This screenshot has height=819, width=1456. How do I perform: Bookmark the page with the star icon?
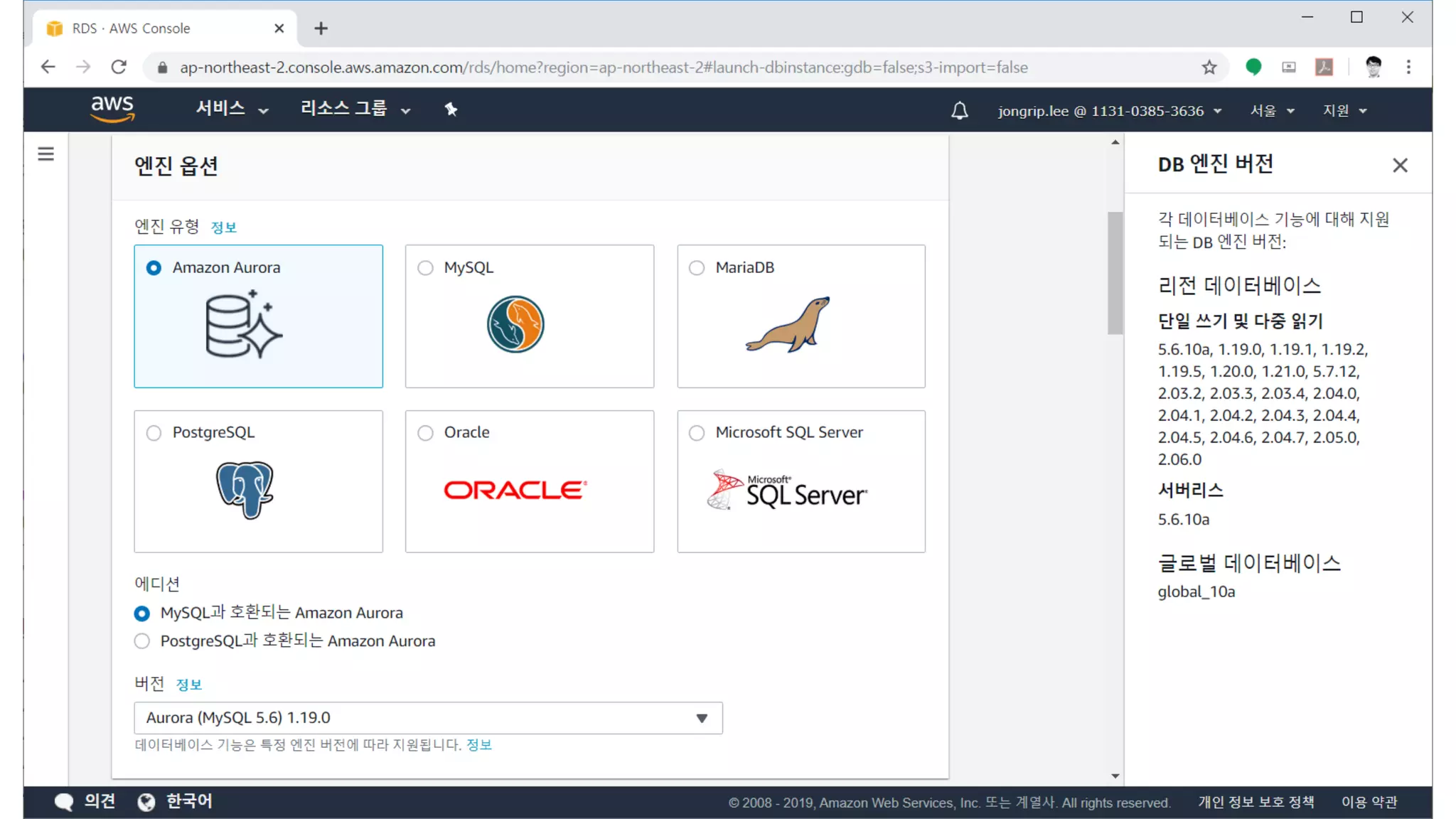pyautogui.click(x=1209, y=67)
